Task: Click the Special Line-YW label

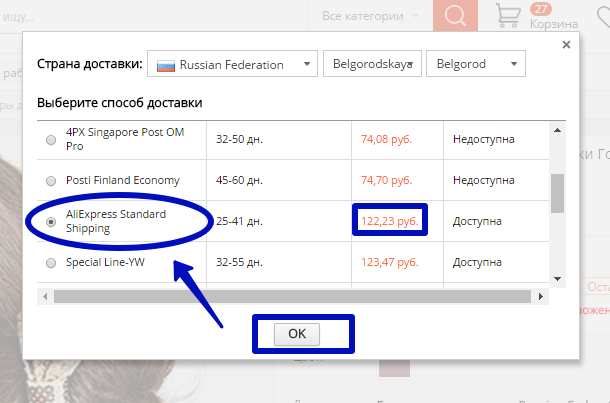Action: [x=105, y=262]
